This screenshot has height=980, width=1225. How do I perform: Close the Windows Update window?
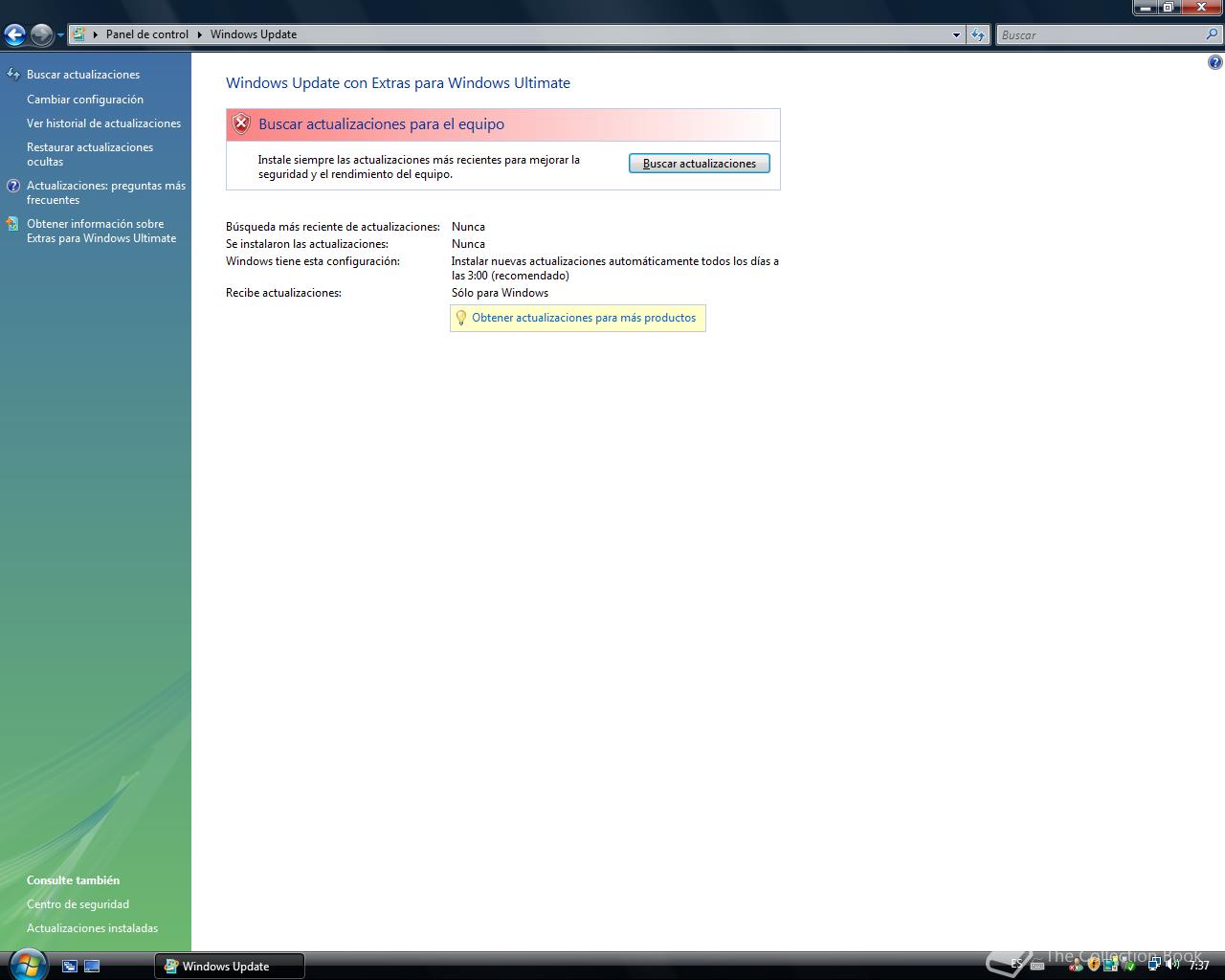coord(1201,8)
